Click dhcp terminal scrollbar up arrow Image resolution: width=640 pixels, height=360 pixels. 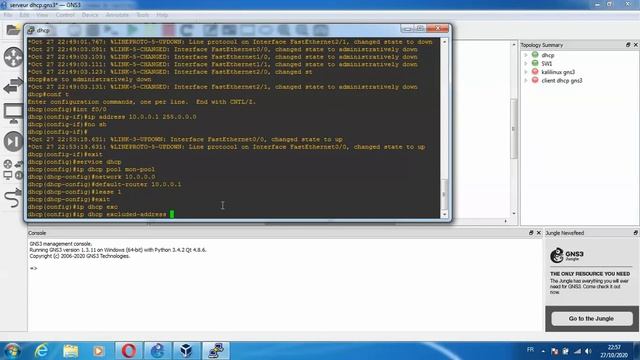pyautogui.click(x=444, y=42)
